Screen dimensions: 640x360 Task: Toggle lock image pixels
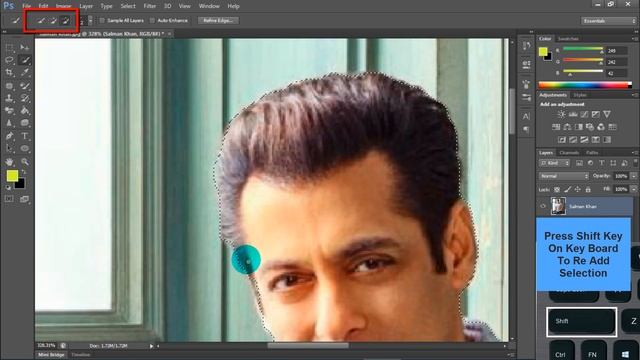click(567, 189)
